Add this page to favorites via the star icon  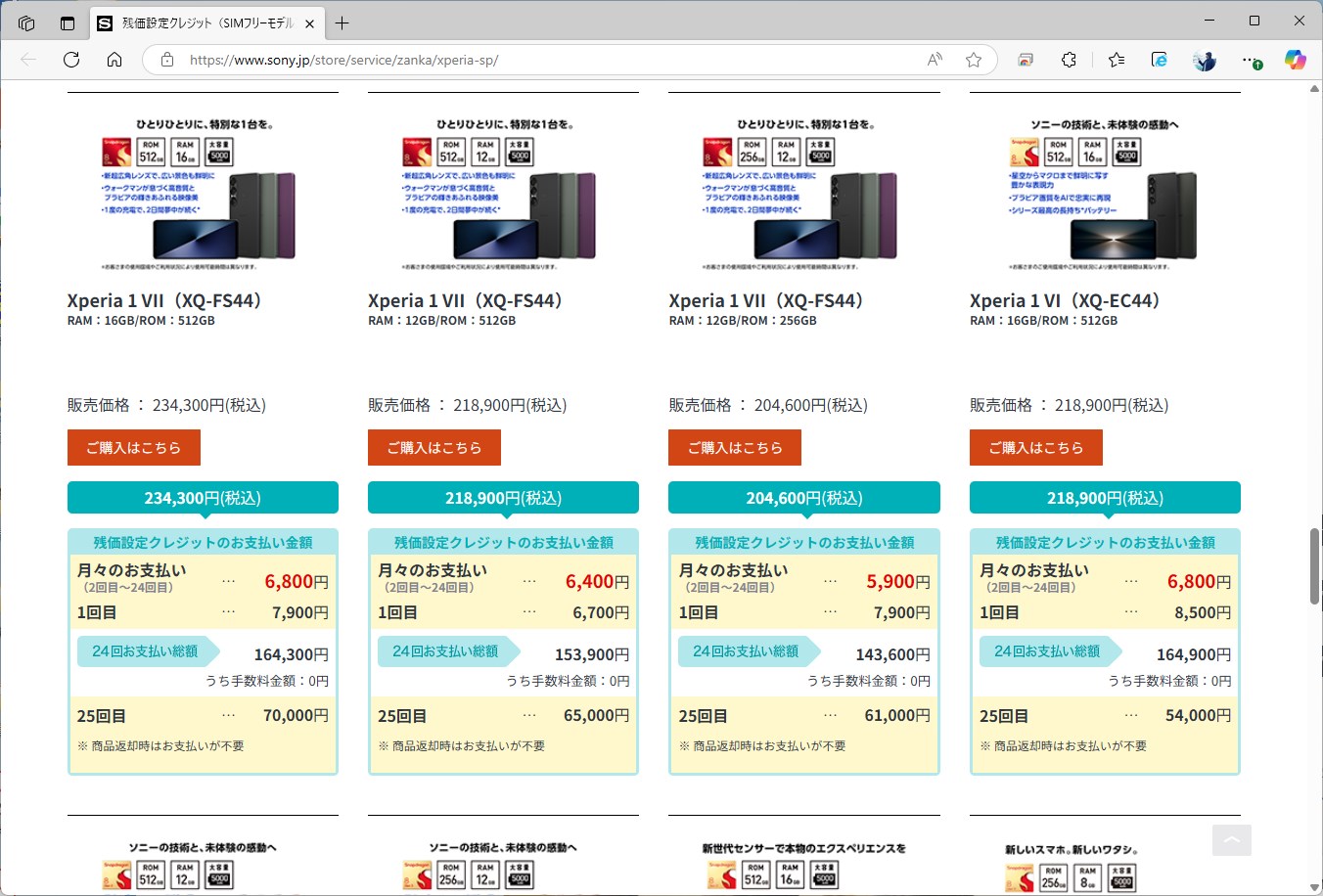tap(974, 60)
